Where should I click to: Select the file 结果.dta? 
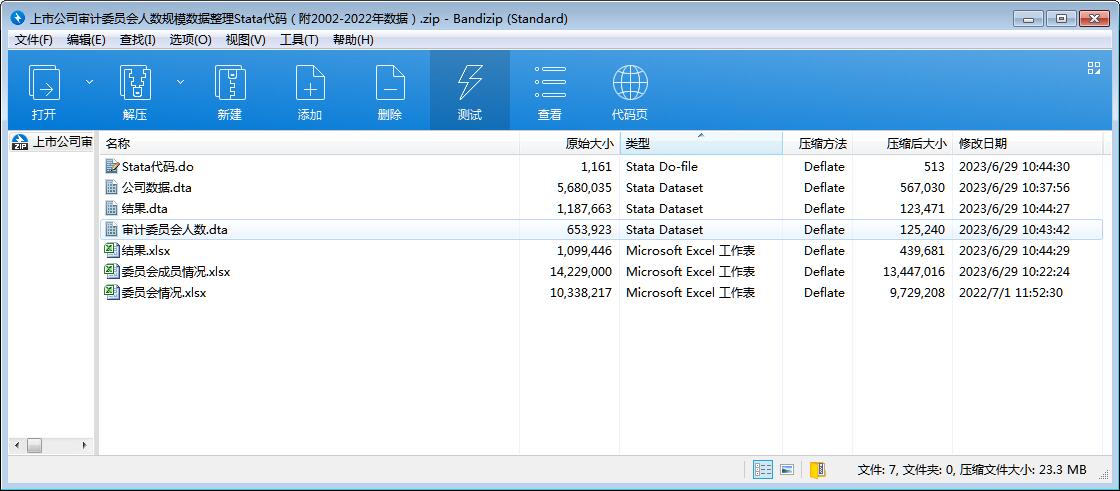[x=144, y=209]
